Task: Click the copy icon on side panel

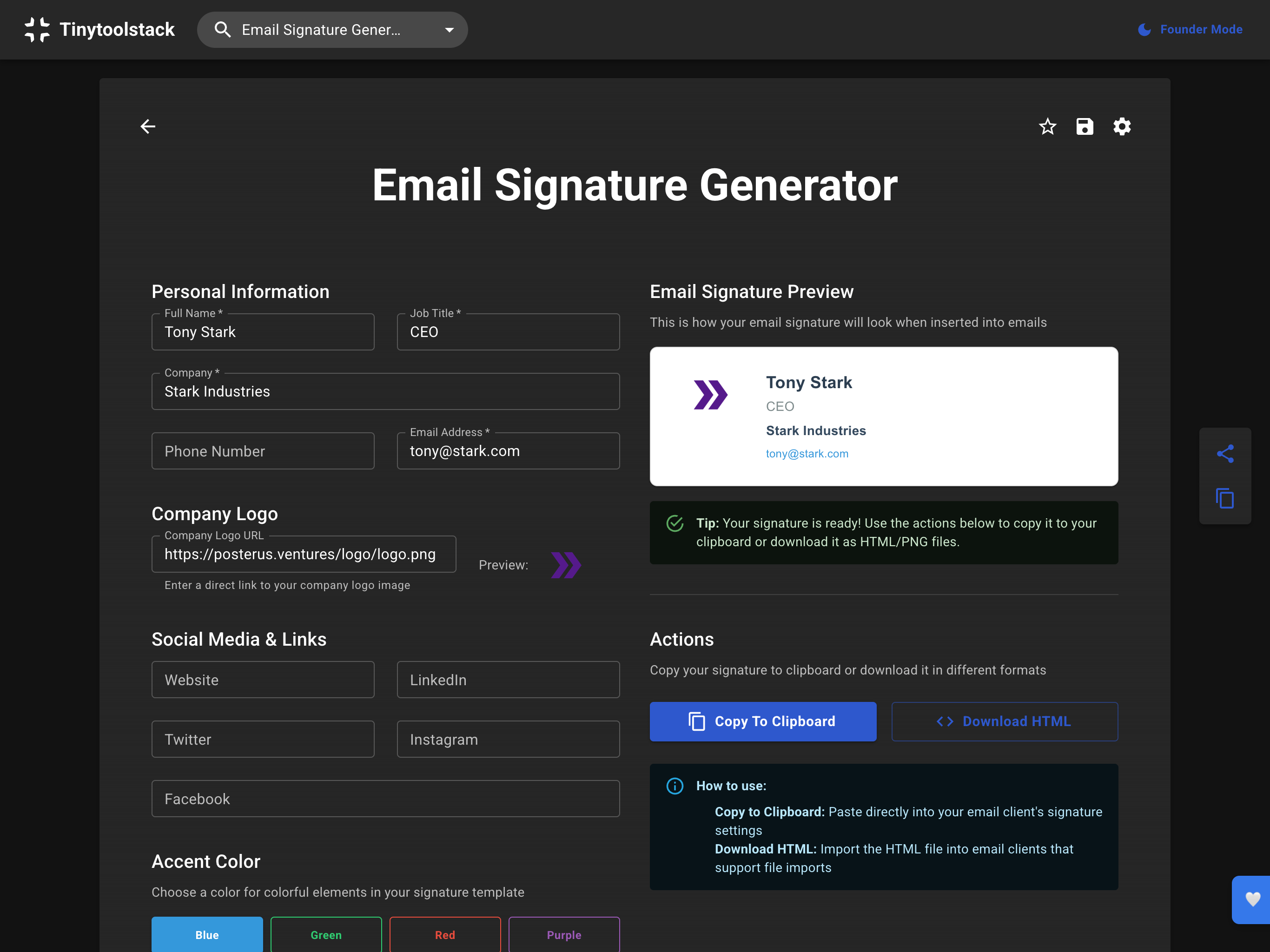Action: (x=1224, y=498)
